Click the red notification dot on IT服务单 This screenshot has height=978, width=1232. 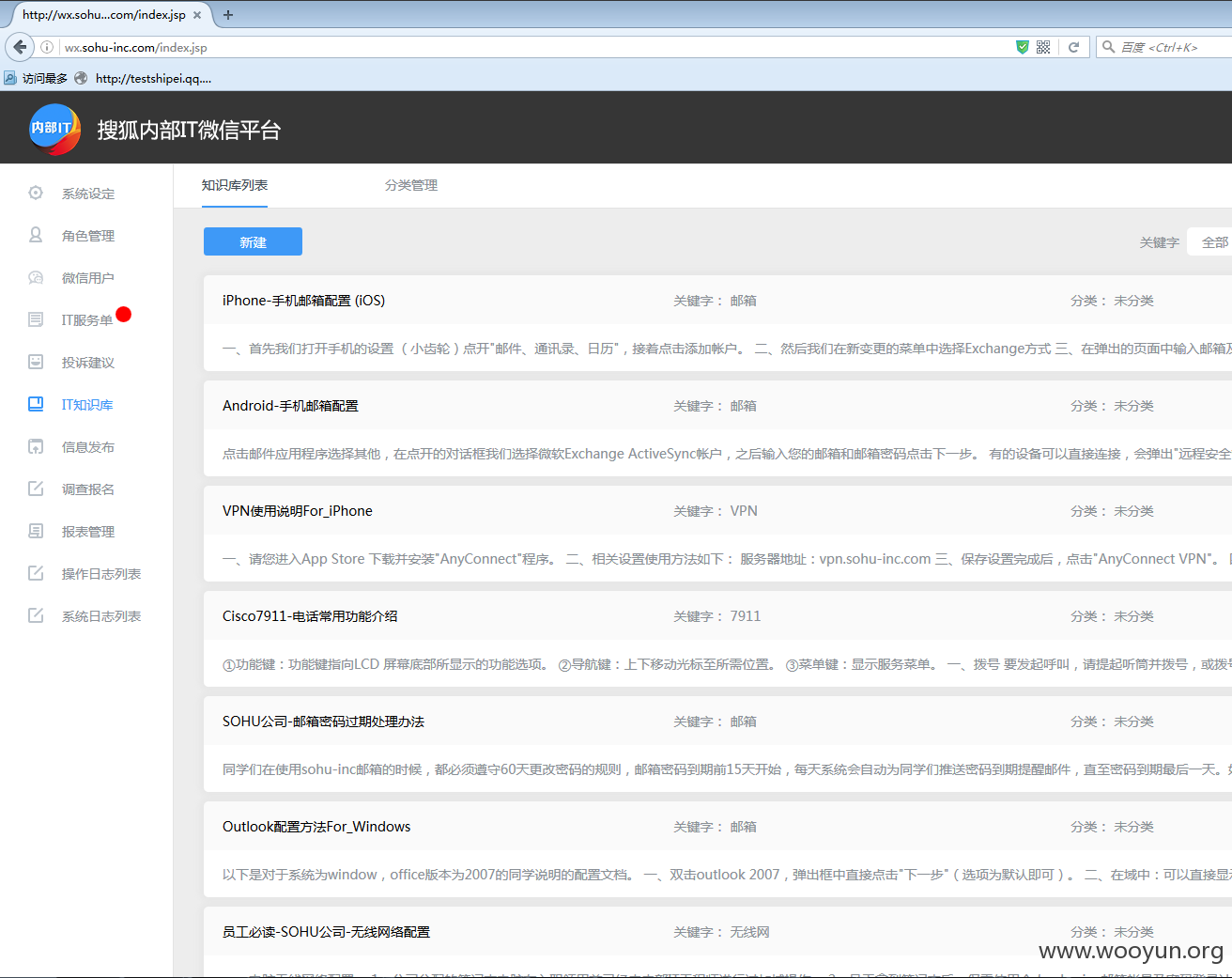[x=124, y=314]
